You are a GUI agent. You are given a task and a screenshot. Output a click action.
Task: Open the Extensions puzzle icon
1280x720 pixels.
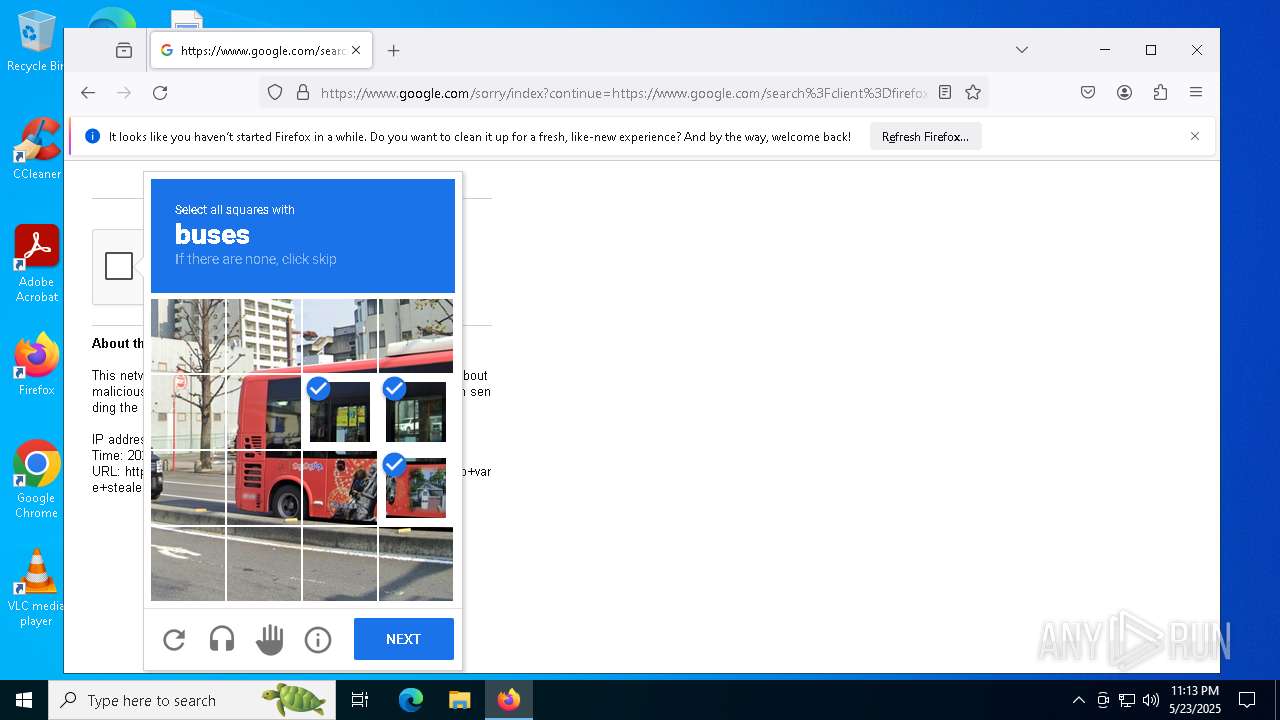coord(1160,93)
